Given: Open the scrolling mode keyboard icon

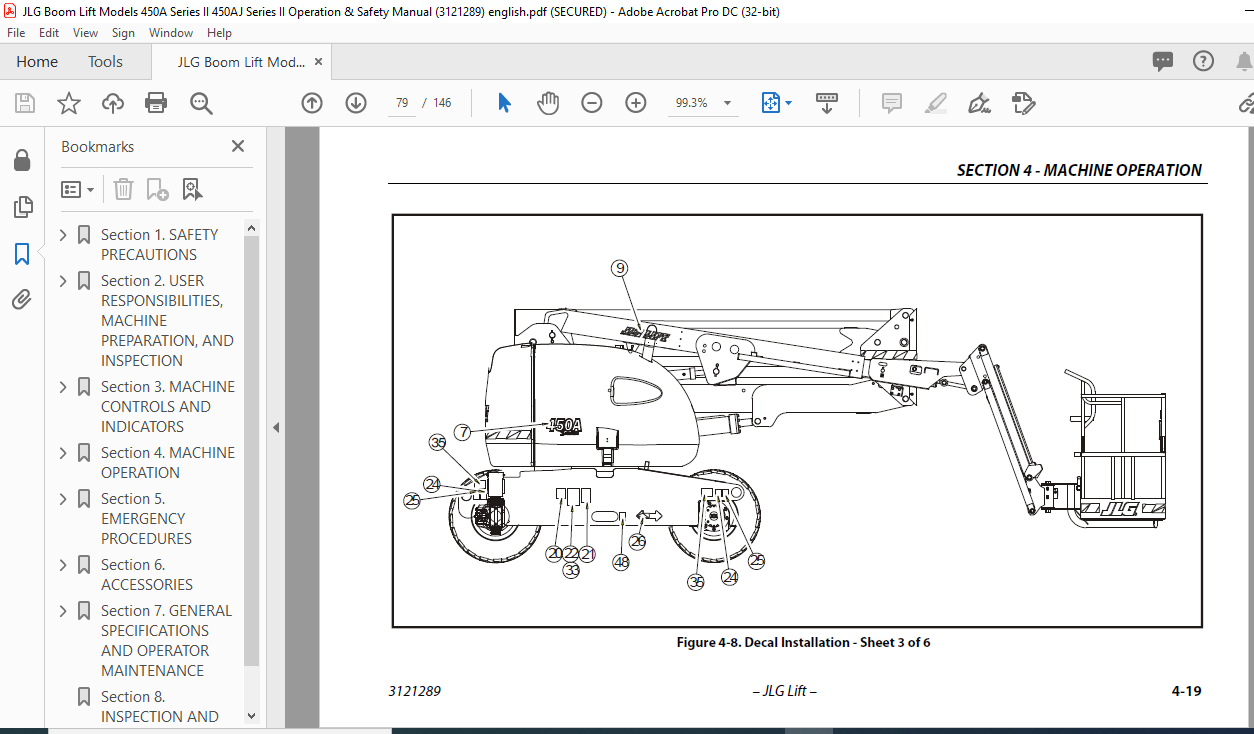Looking at the screenshot, I should coord(827,103).
